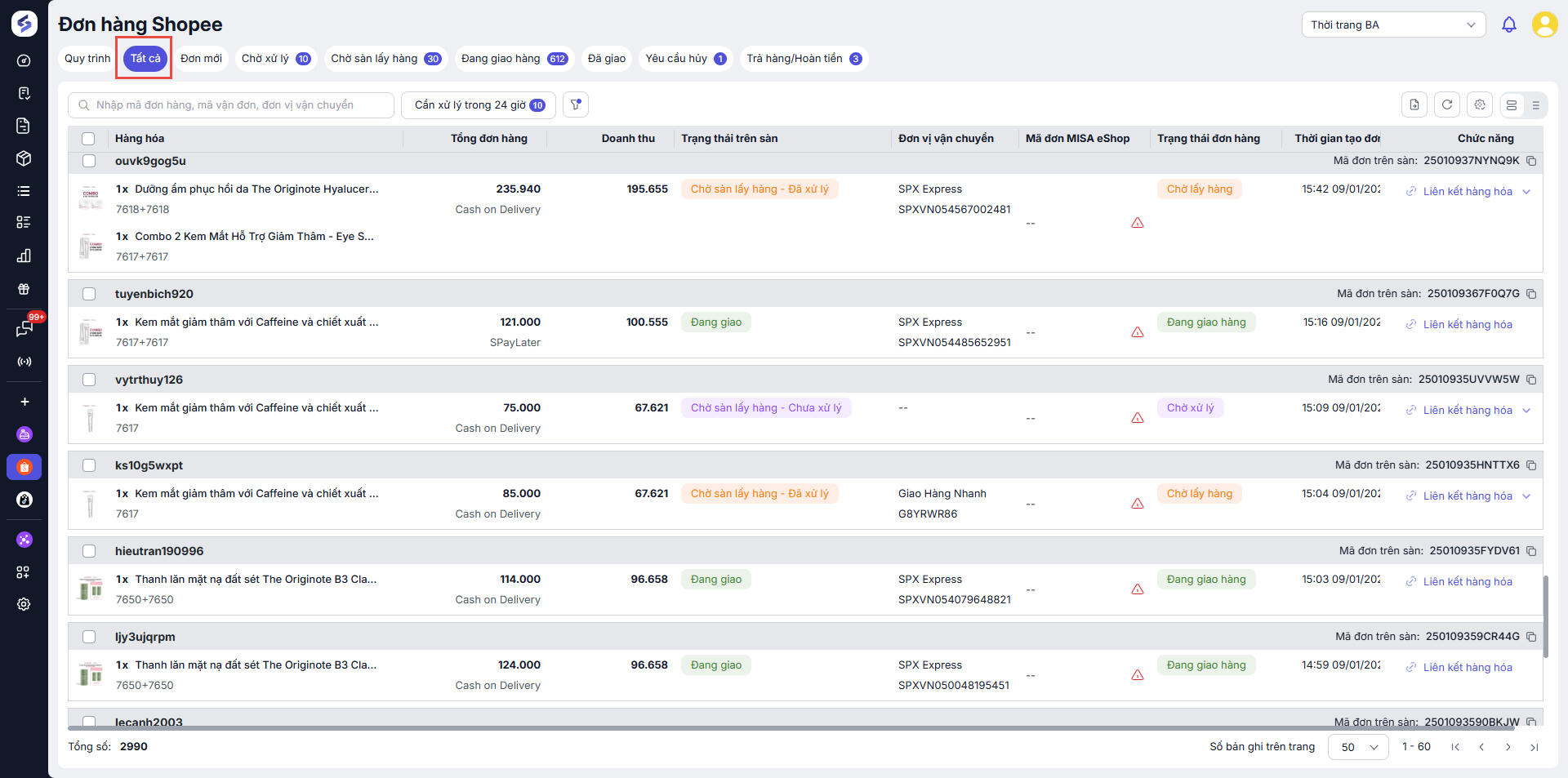The height and width of the screenshot is (778, 1568).
Task: Copy order code 25010937NYNQ9K
Action: tap(1531, 161)
